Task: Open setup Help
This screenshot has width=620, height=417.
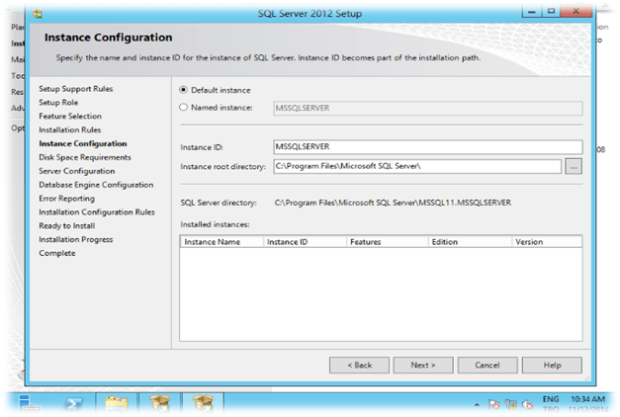Action: tap(551, 365)
